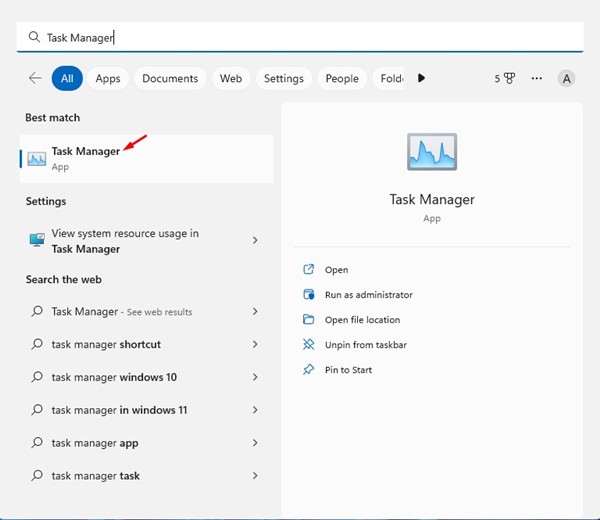
Task: Open the Task Manager best match result
Action: click(147, 158)
